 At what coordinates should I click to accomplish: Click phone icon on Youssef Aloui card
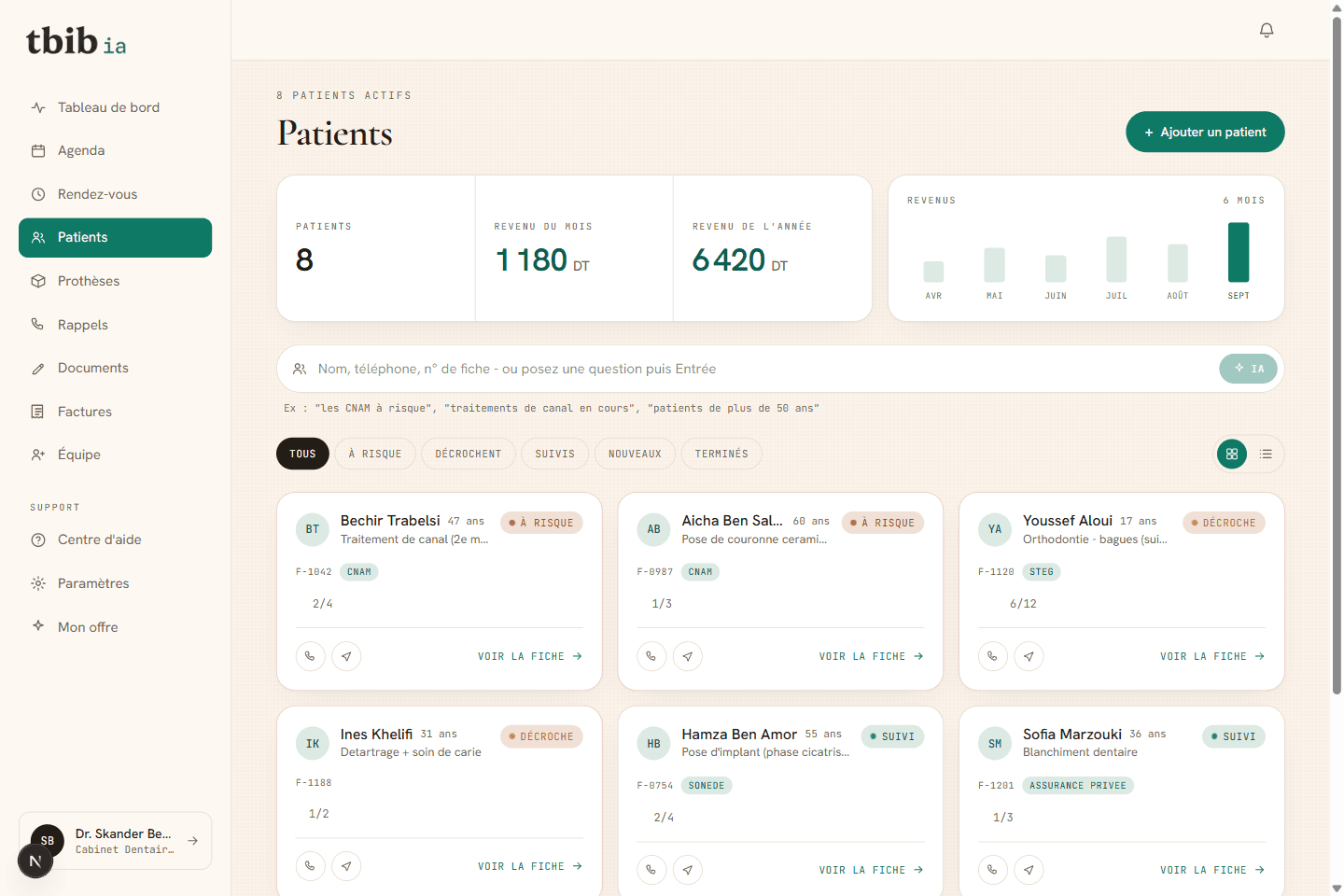pos(992,656)
